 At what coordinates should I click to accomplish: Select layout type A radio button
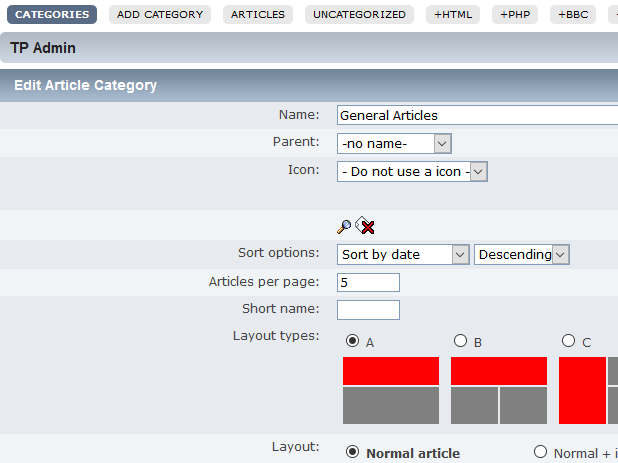pos(353,341)
